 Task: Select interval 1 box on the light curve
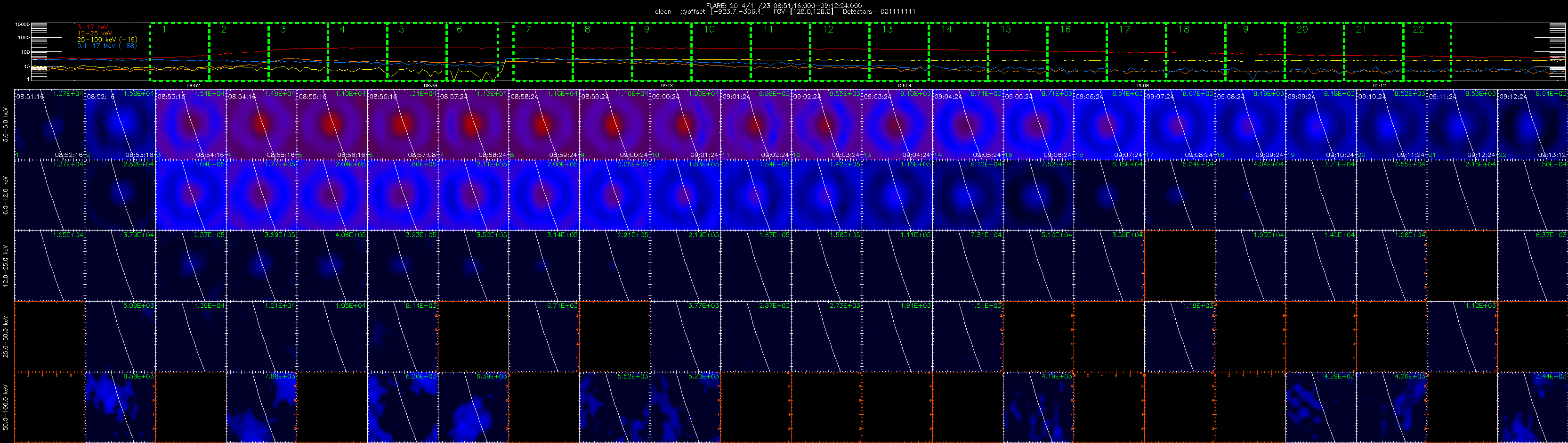(x=179, y=52)
